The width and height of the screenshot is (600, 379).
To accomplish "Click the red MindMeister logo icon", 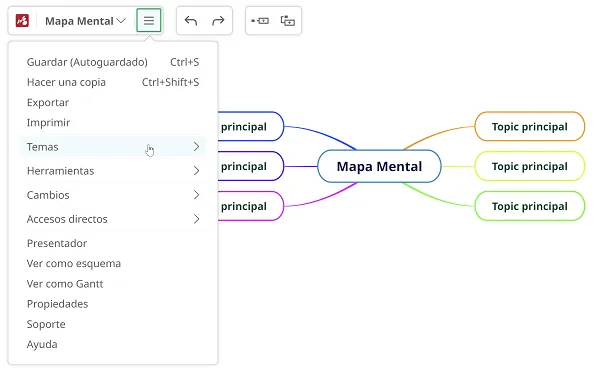I will point(22,21).
